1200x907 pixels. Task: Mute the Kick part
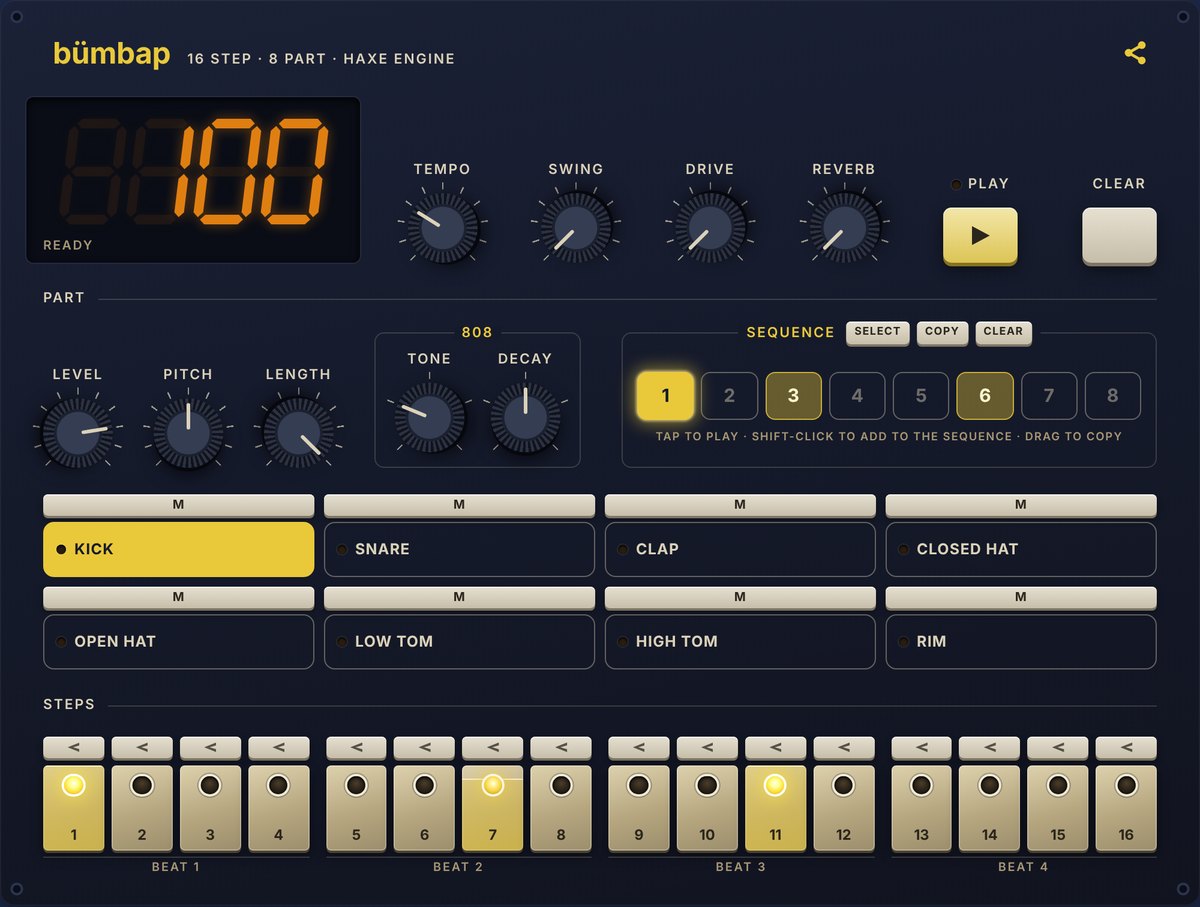[x=178, y=505]
